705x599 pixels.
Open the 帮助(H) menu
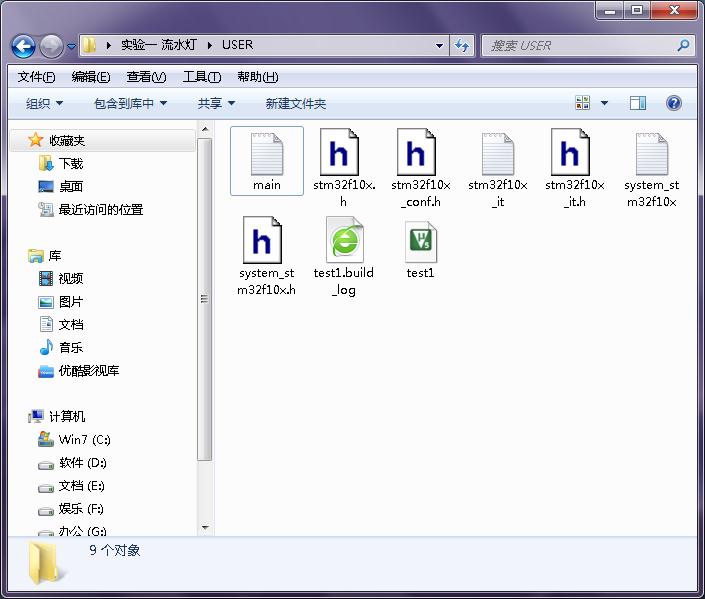[258, 77]
